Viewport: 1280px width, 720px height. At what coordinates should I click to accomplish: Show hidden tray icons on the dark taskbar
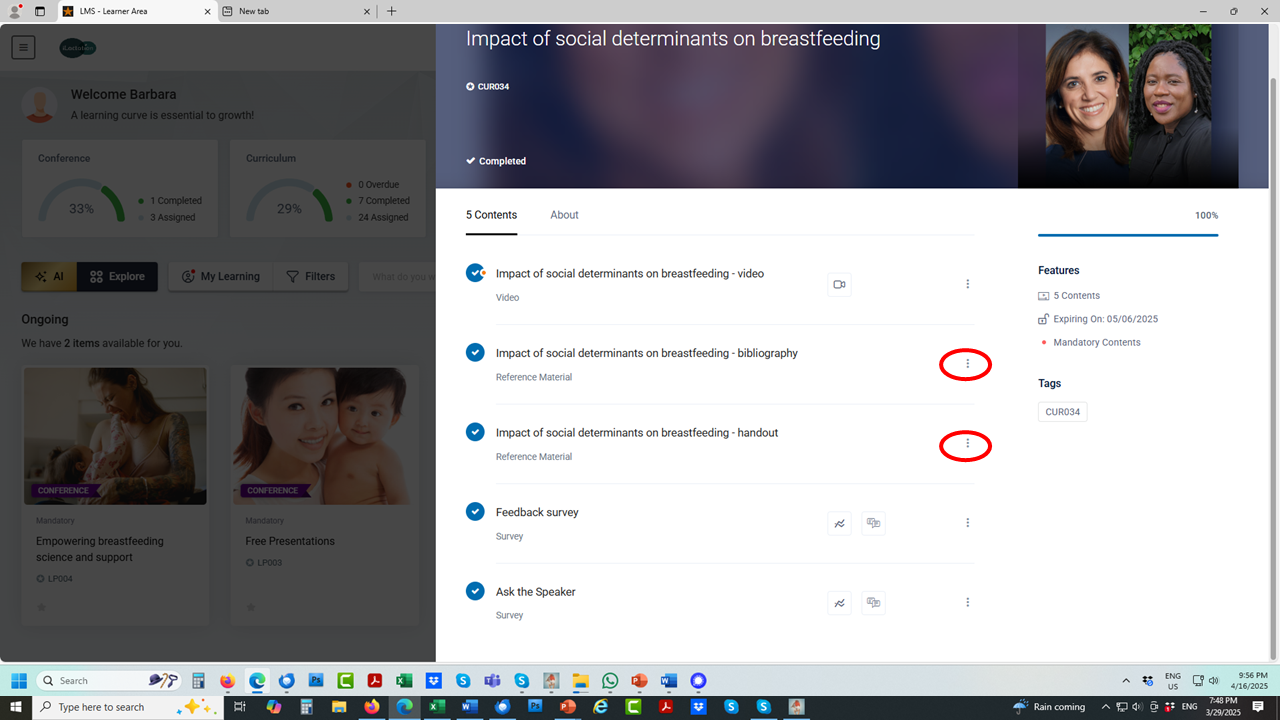click(x=1106, y=707)
